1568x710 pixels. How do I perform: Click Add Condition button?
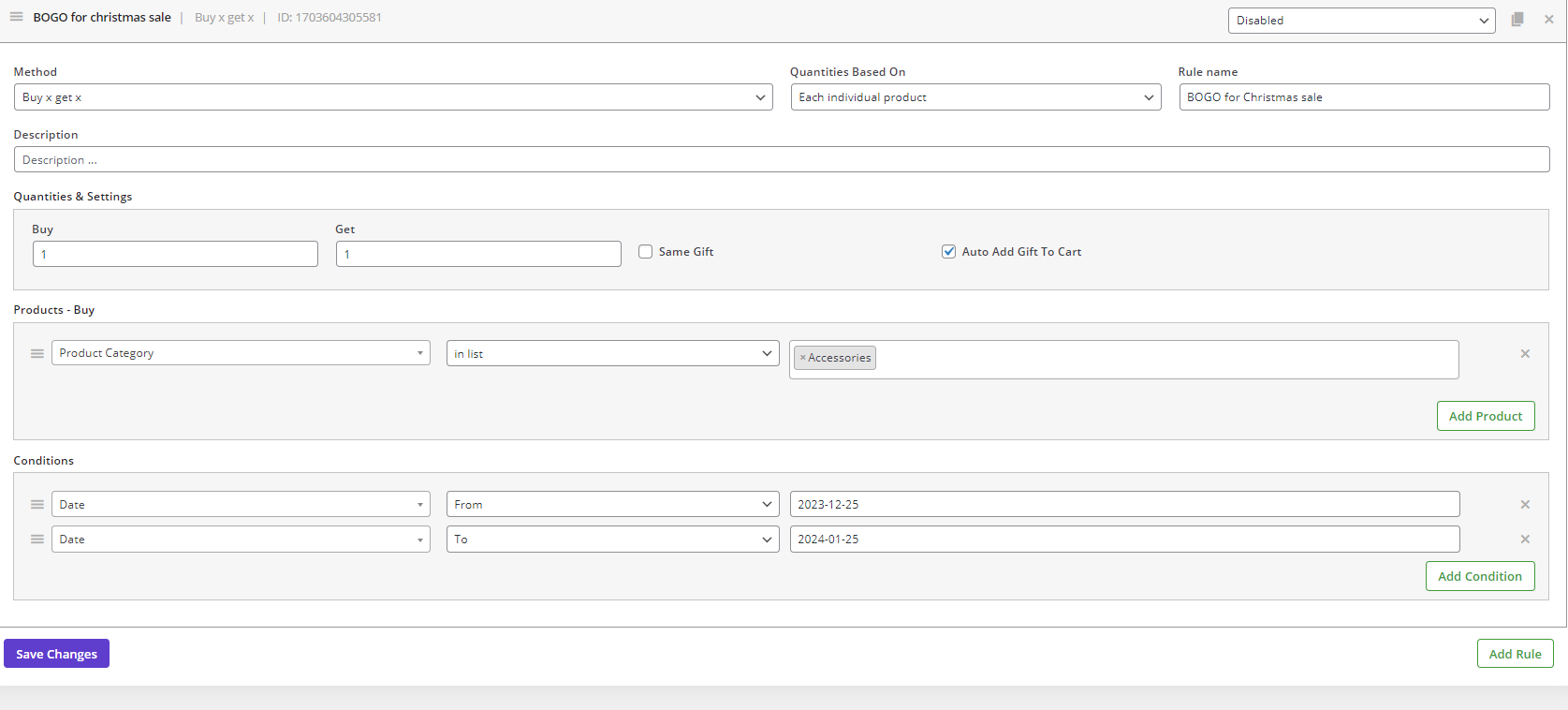tap(1480, 576)
